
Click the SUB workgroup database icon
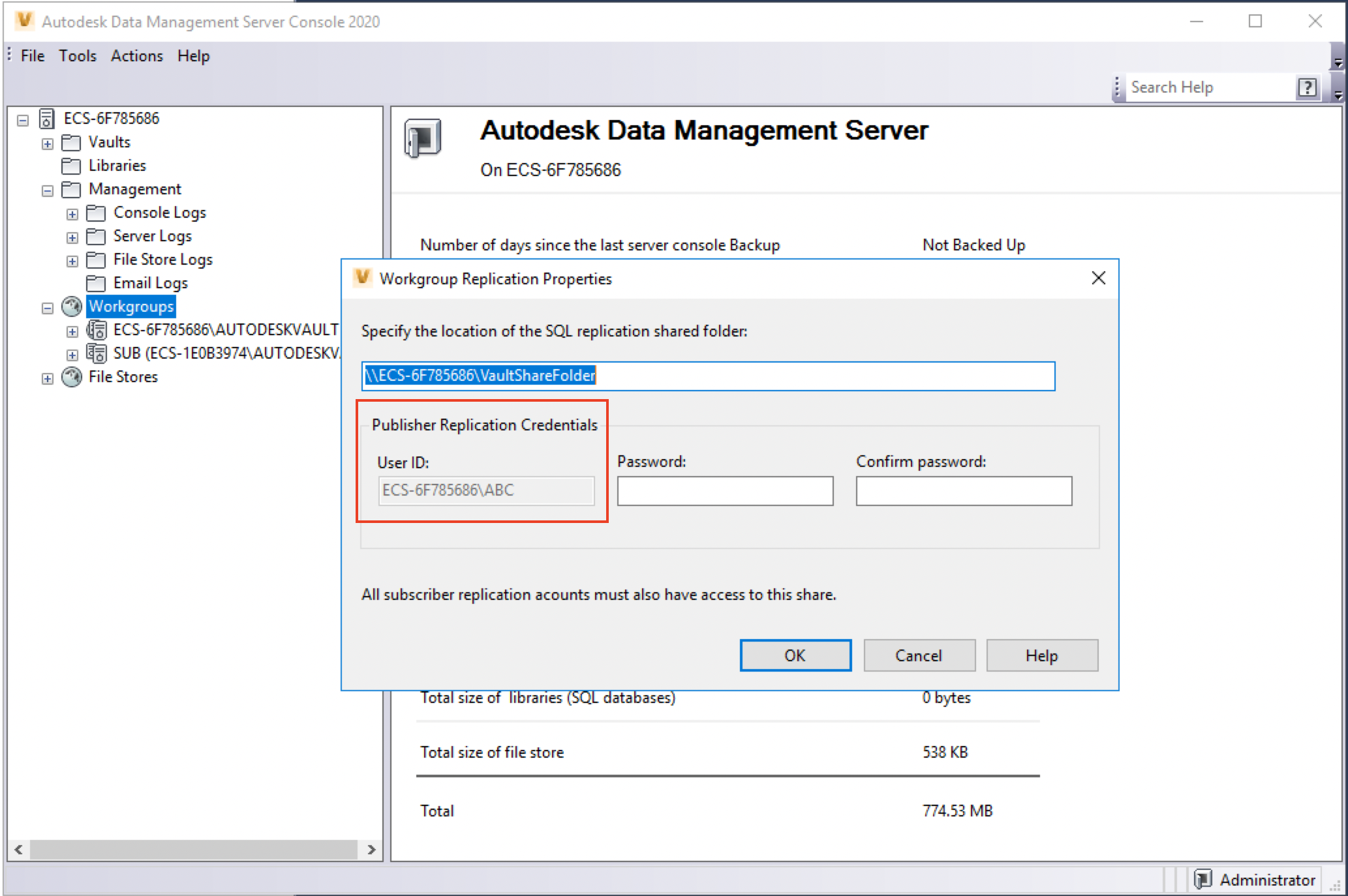coord(97,353)
